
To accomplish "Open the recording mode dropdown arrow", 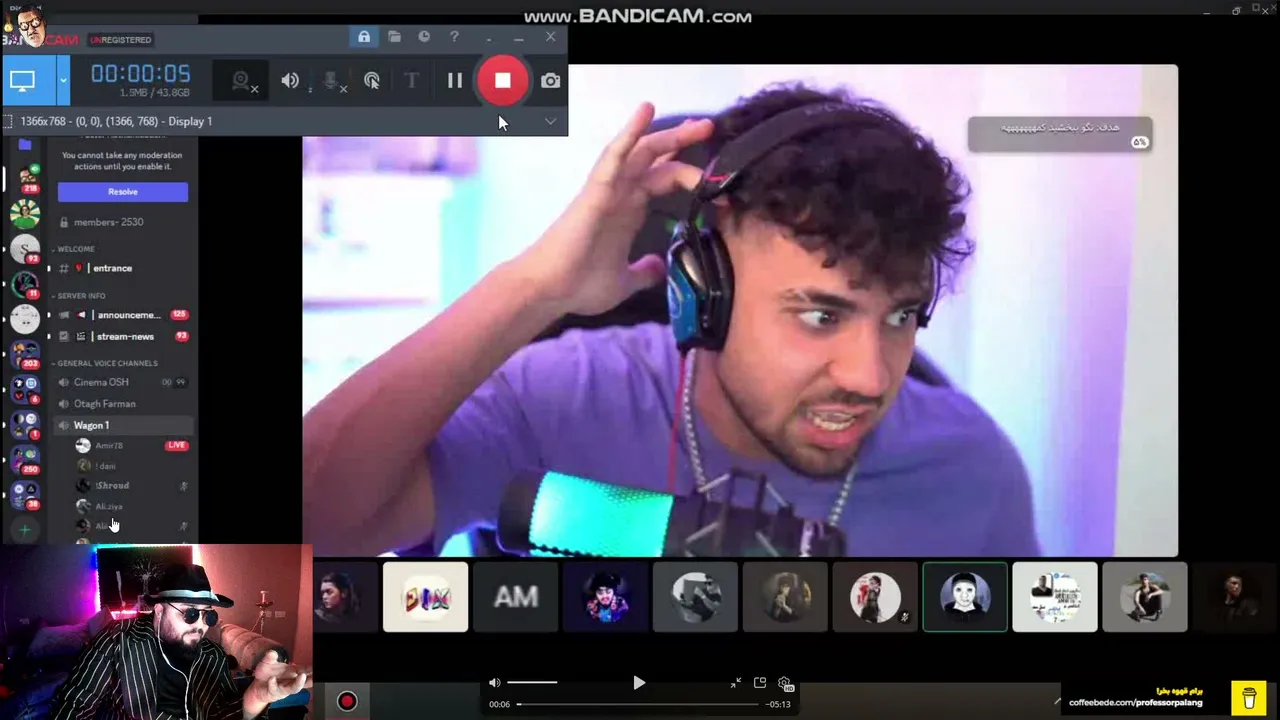I will tap(64, 81).
